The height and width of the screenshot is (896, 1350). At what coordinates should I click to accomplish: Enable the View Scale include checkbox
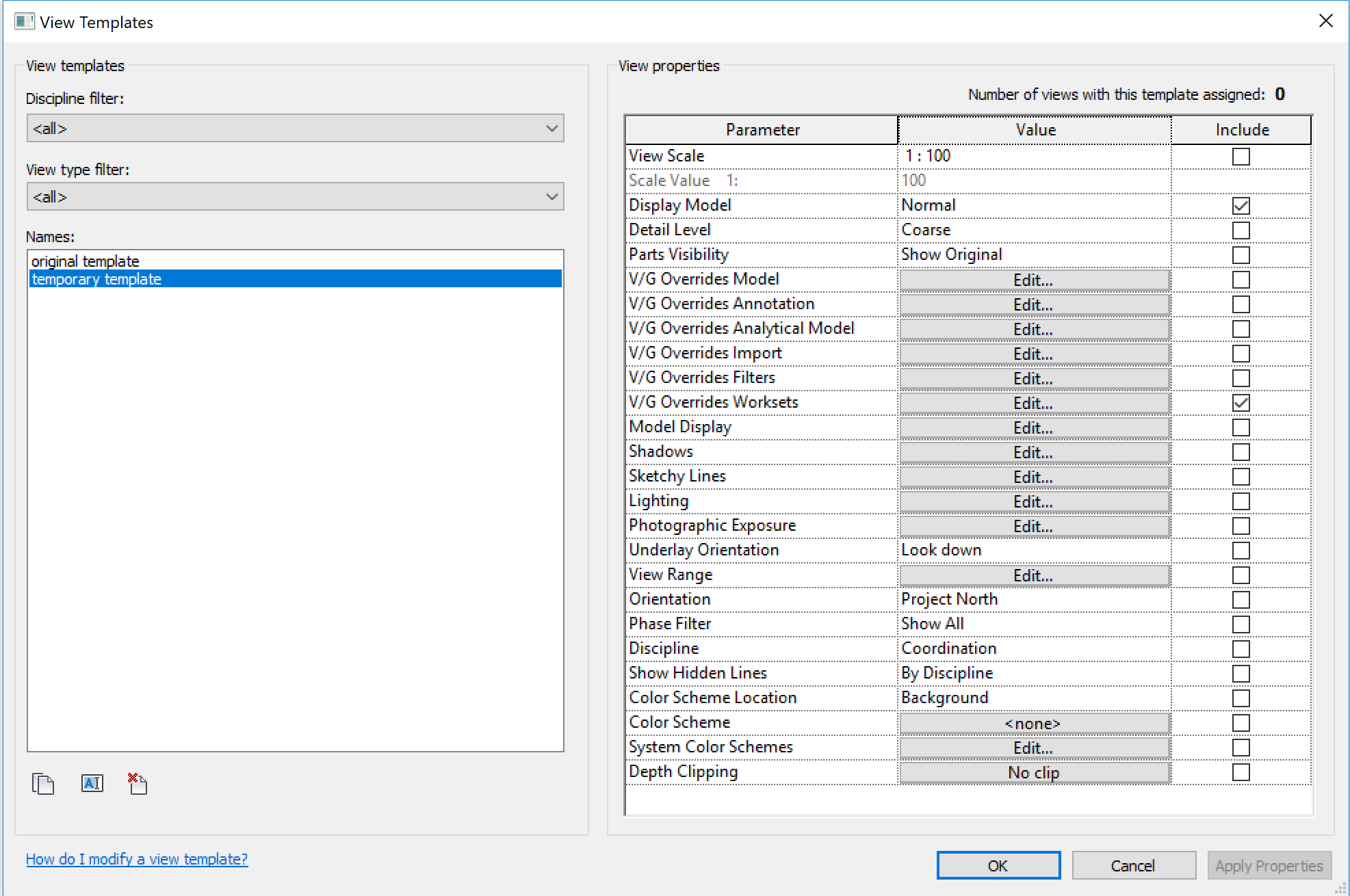(1241, 157)
